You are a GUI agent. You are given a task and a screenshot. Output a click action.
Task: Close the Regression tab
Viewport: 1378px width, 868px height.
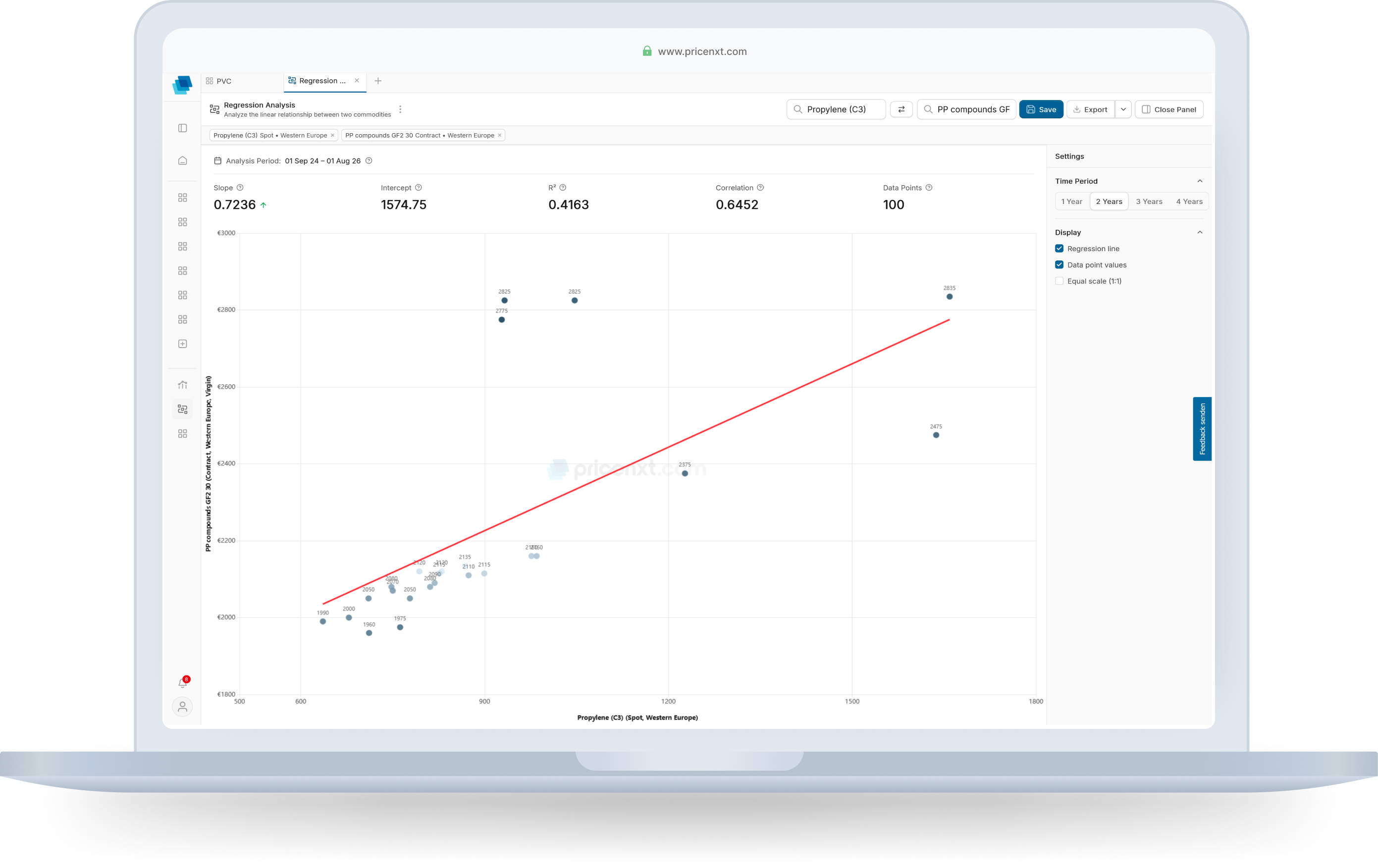pos(357,81)
